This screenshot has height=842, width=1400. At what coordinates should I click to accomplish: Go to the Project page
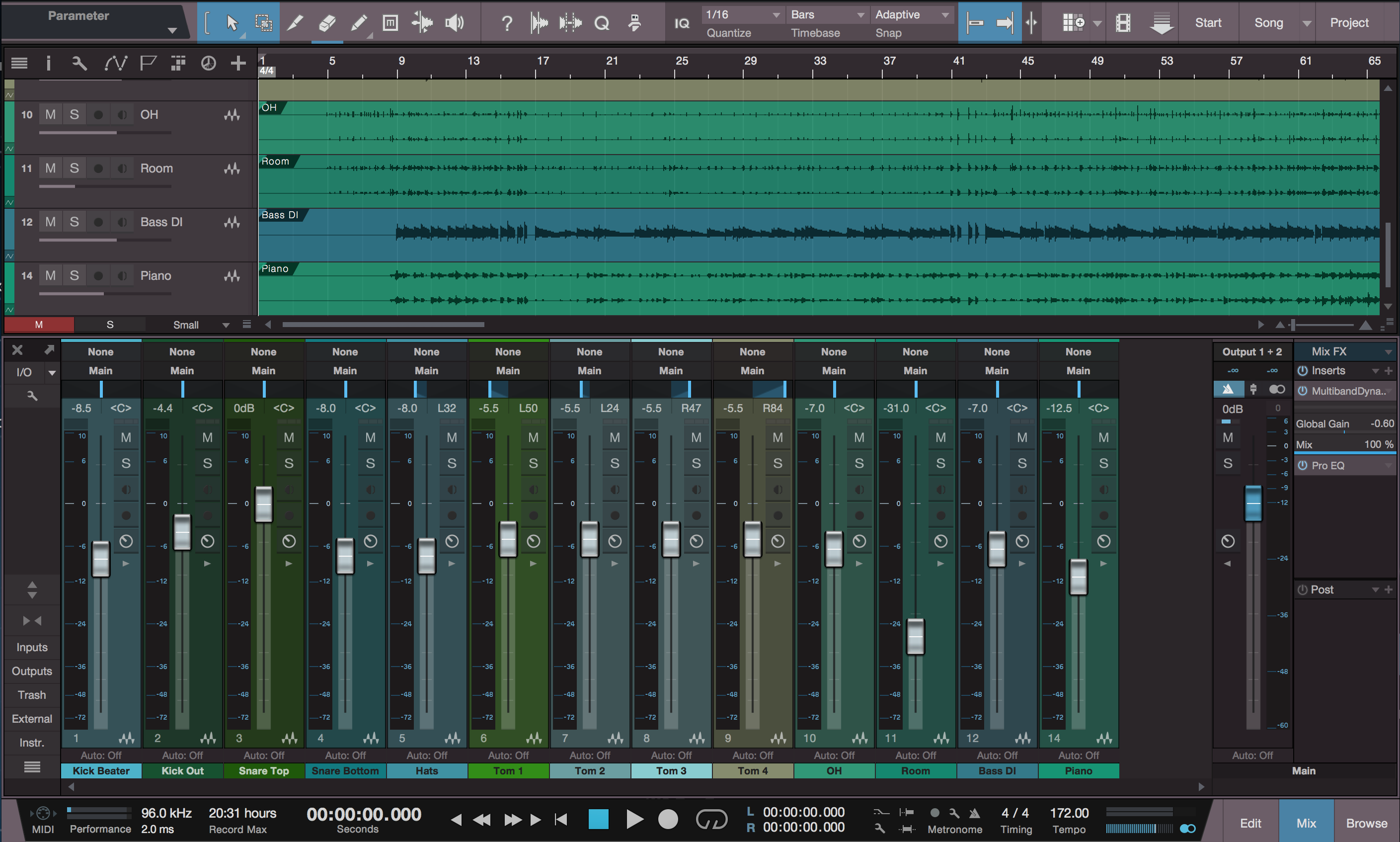[x=1349, y=23]
